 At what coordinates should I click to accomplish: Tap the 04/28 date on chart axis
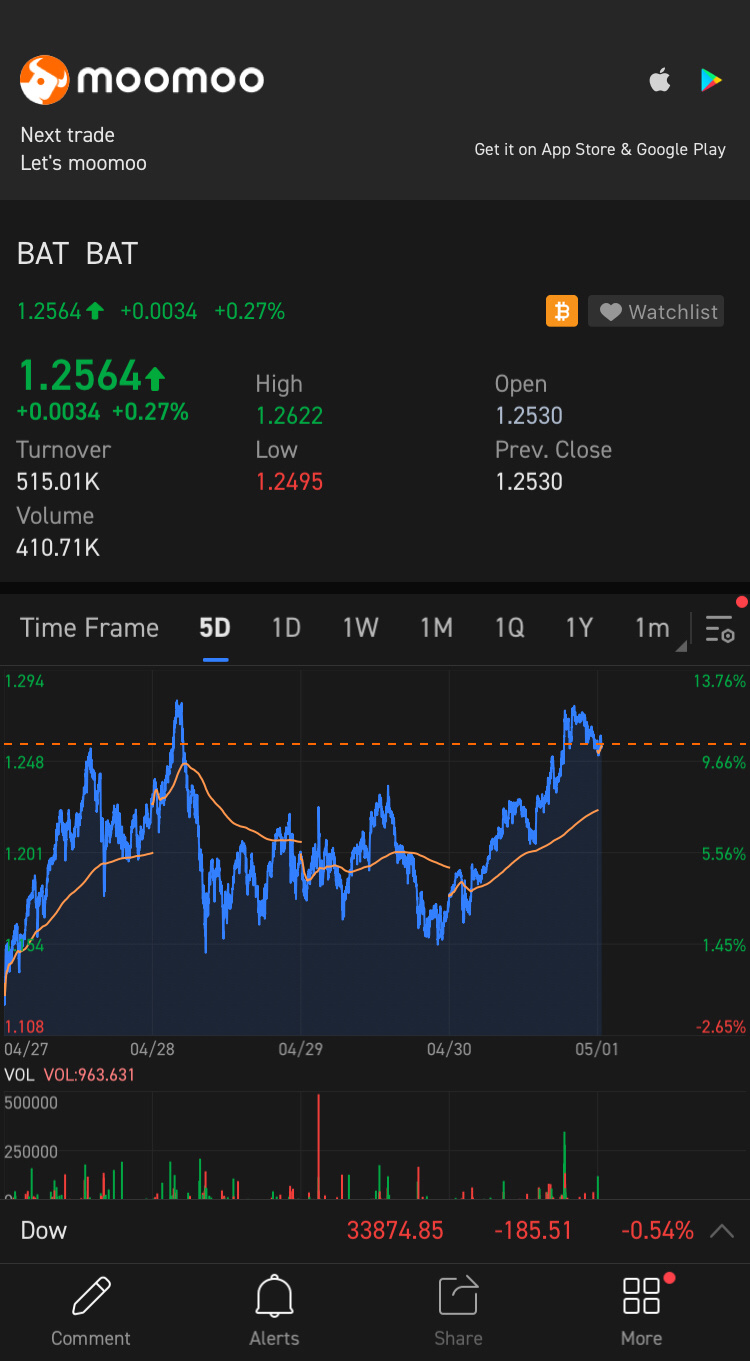pyautogui.click(x=153, y=1049)
